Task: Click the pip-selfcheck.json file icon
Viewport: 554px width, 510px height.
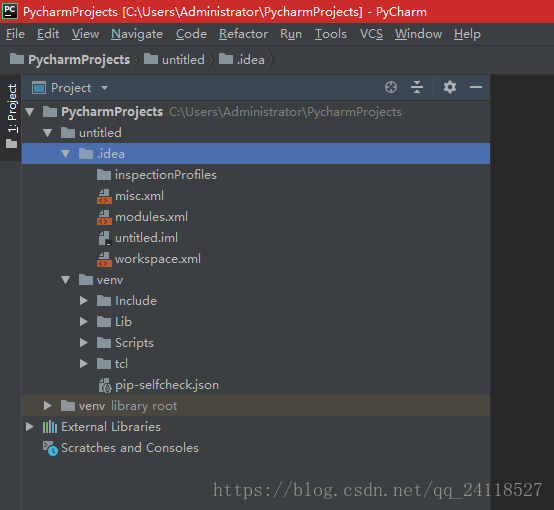Action: point(105,385)
